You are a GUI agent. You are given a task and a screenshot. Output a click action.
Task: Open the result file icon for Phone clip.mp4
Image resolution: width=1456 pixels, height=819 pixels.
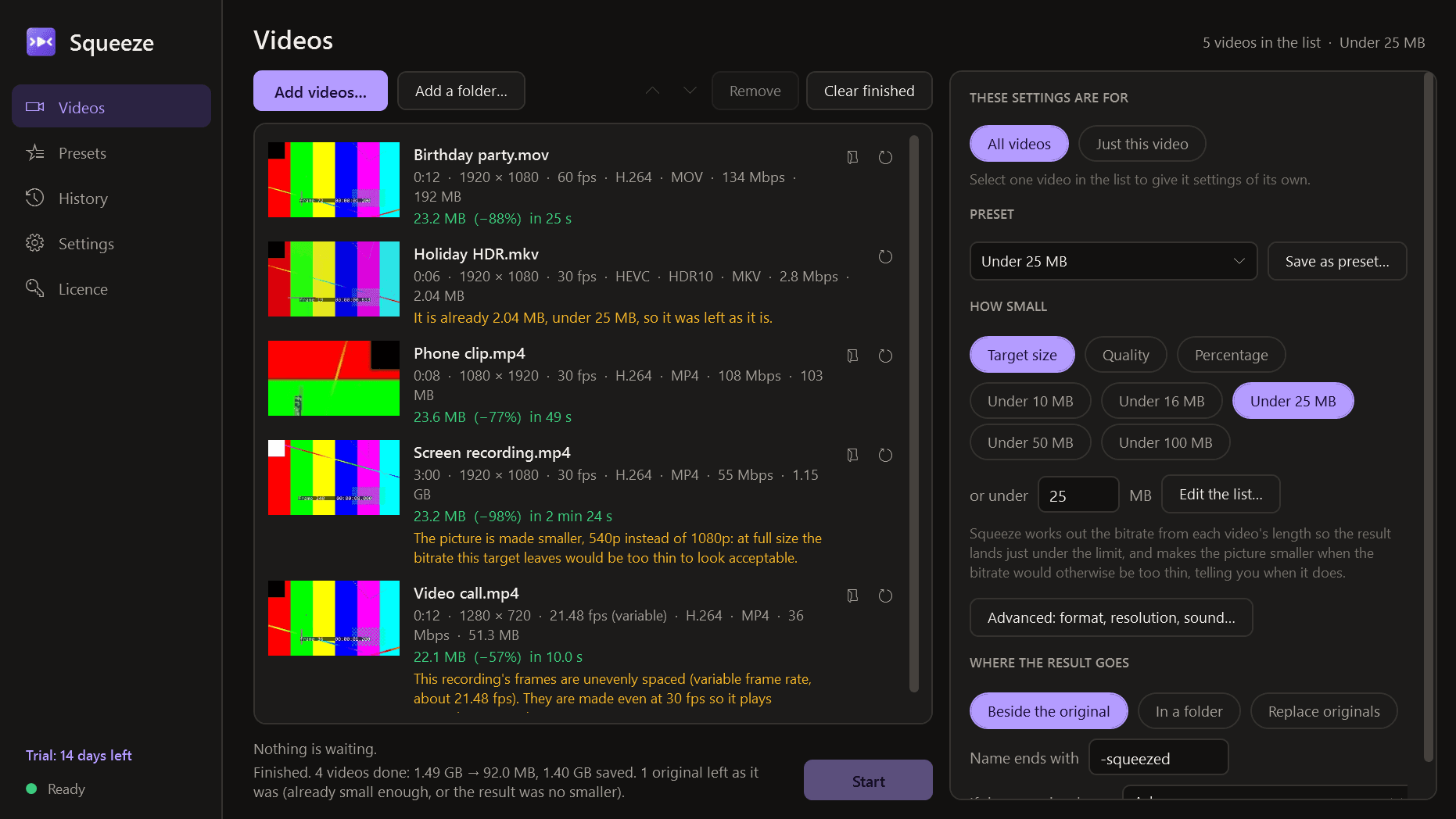852,356
